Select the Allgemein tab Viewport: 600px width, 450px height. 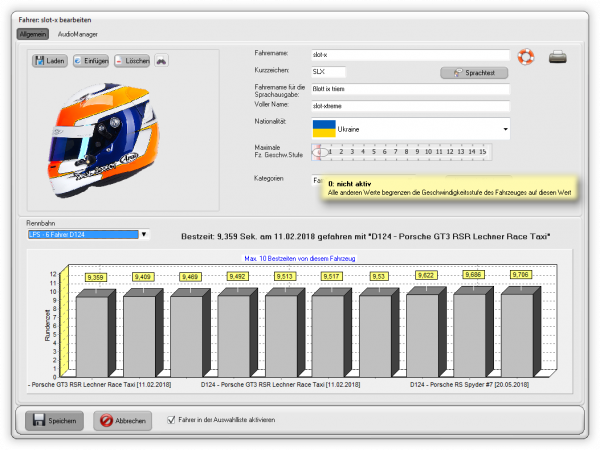click(33, 34)
